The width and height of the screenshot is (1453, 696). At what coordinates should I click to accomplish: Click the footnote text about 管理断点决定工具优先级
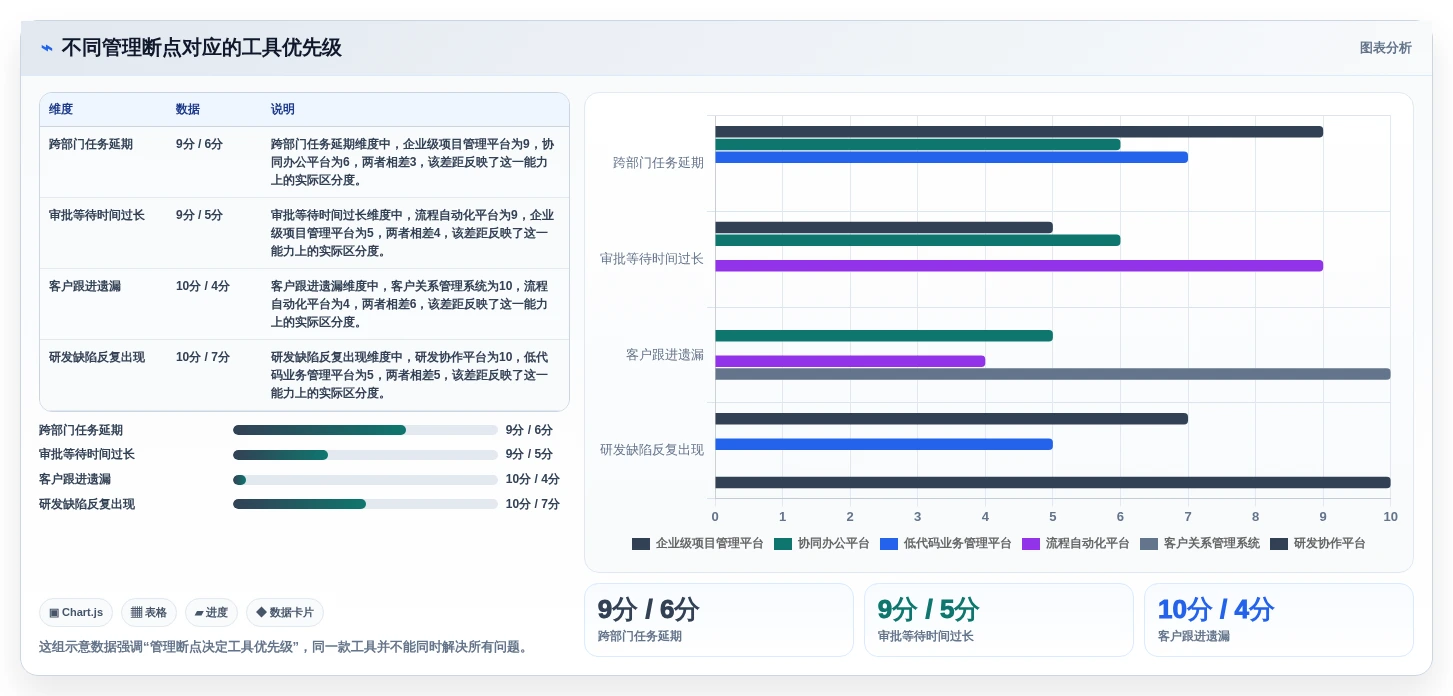283,647
